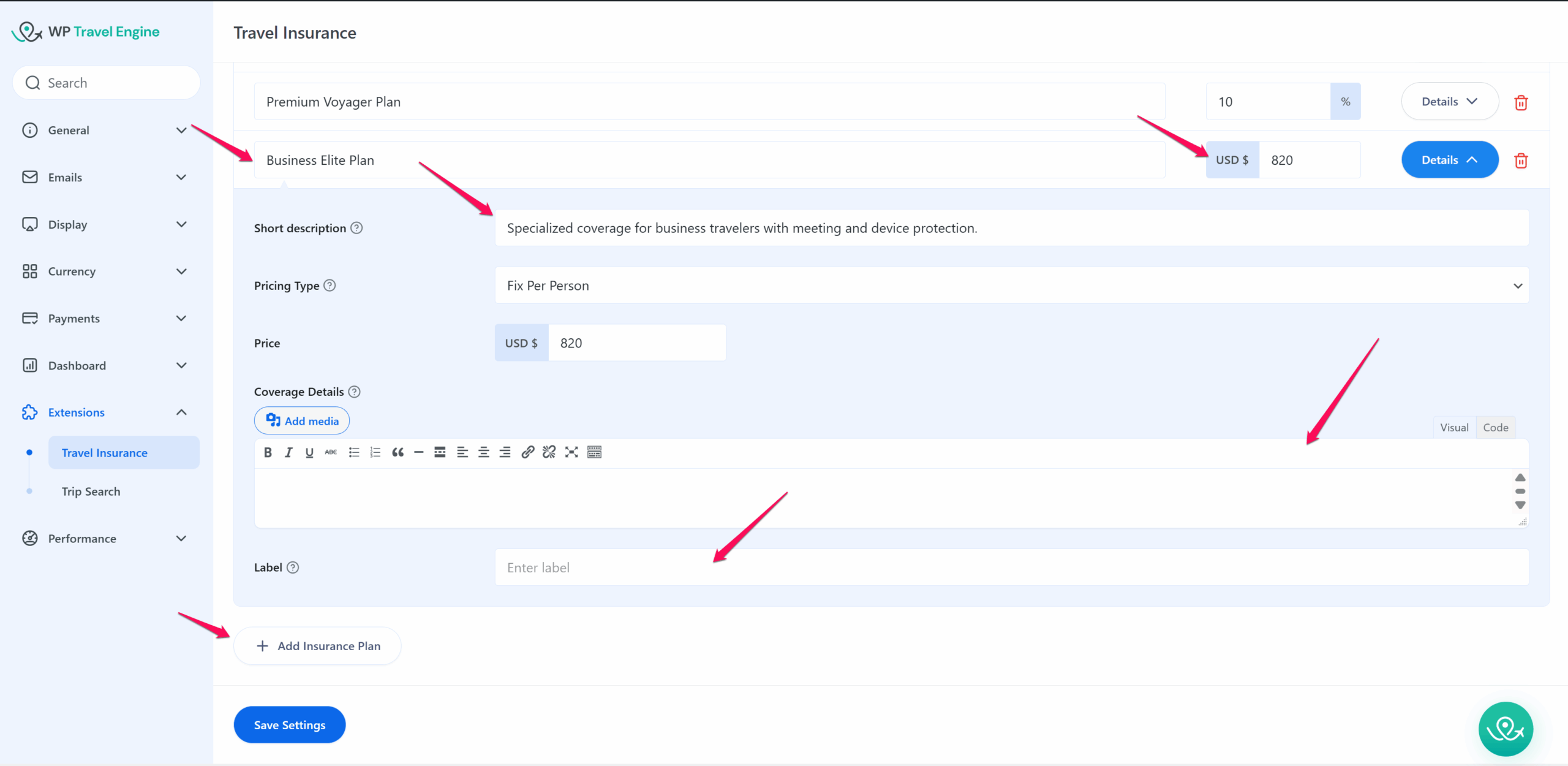1568x766 pixels.
Task: Switch editor to Code tab
Action: (x=1495, y=428)
